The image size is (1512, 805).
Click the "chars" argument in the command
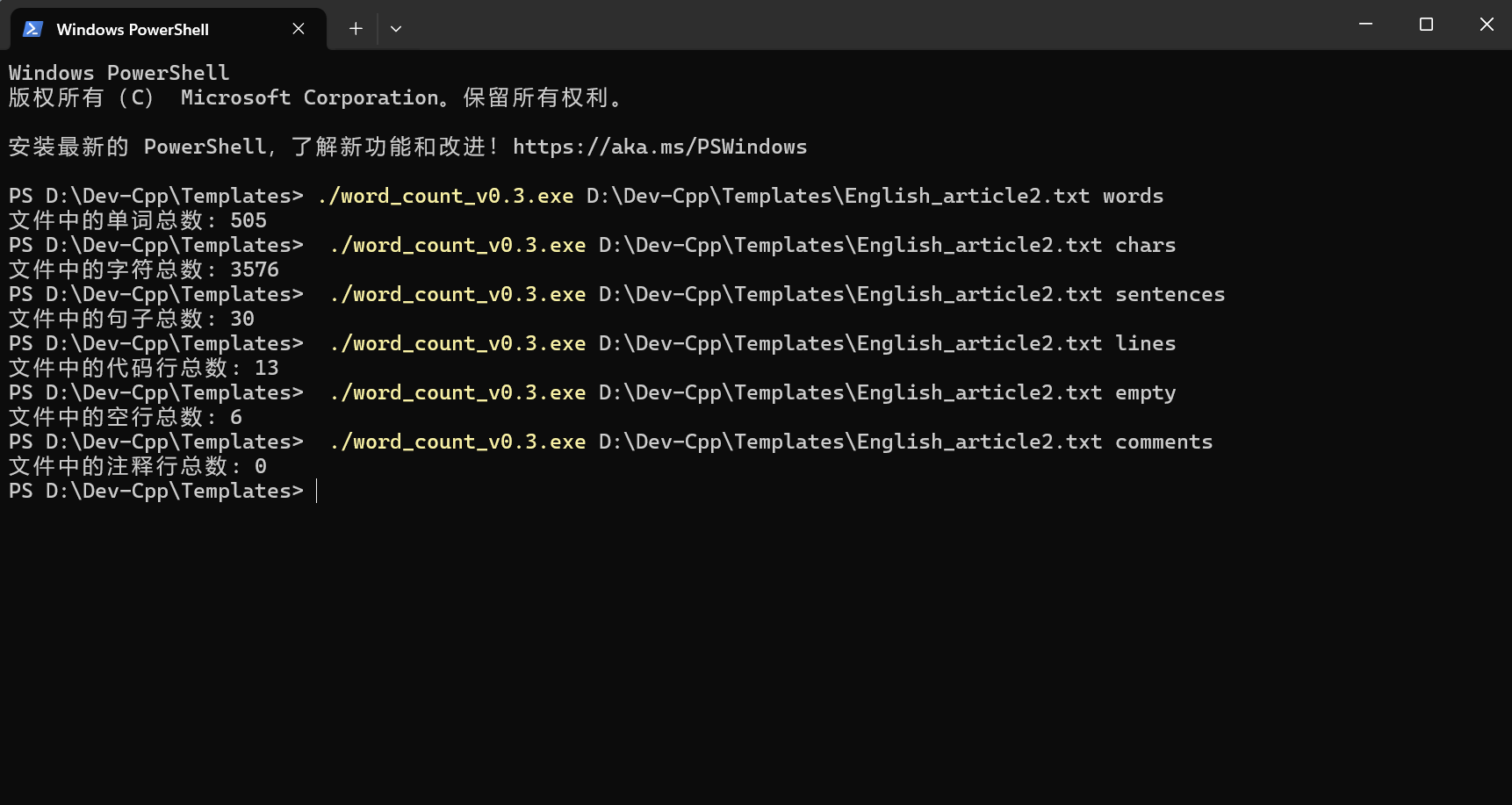[1145, 245]
